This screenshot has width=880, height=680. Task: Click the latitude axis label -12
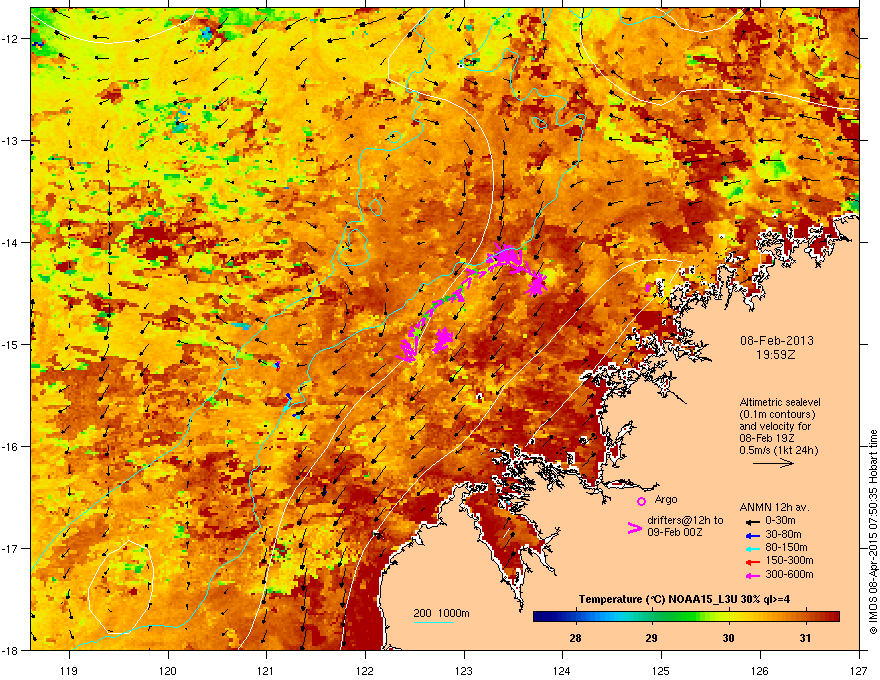point(11,39)
